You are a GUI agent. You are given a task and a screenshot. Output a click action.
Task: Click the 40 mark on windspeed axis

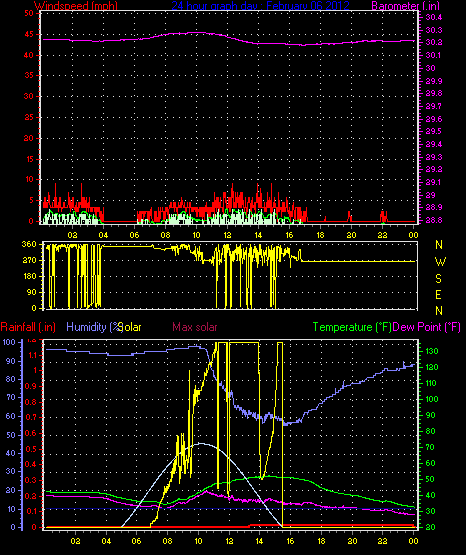click(29, 56)
